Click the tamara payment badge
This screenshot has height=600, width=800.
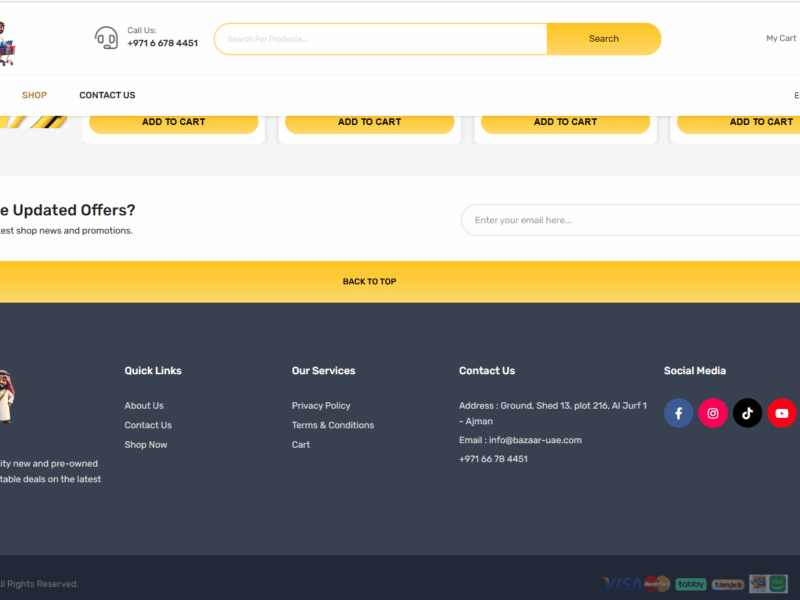(727, 584)
